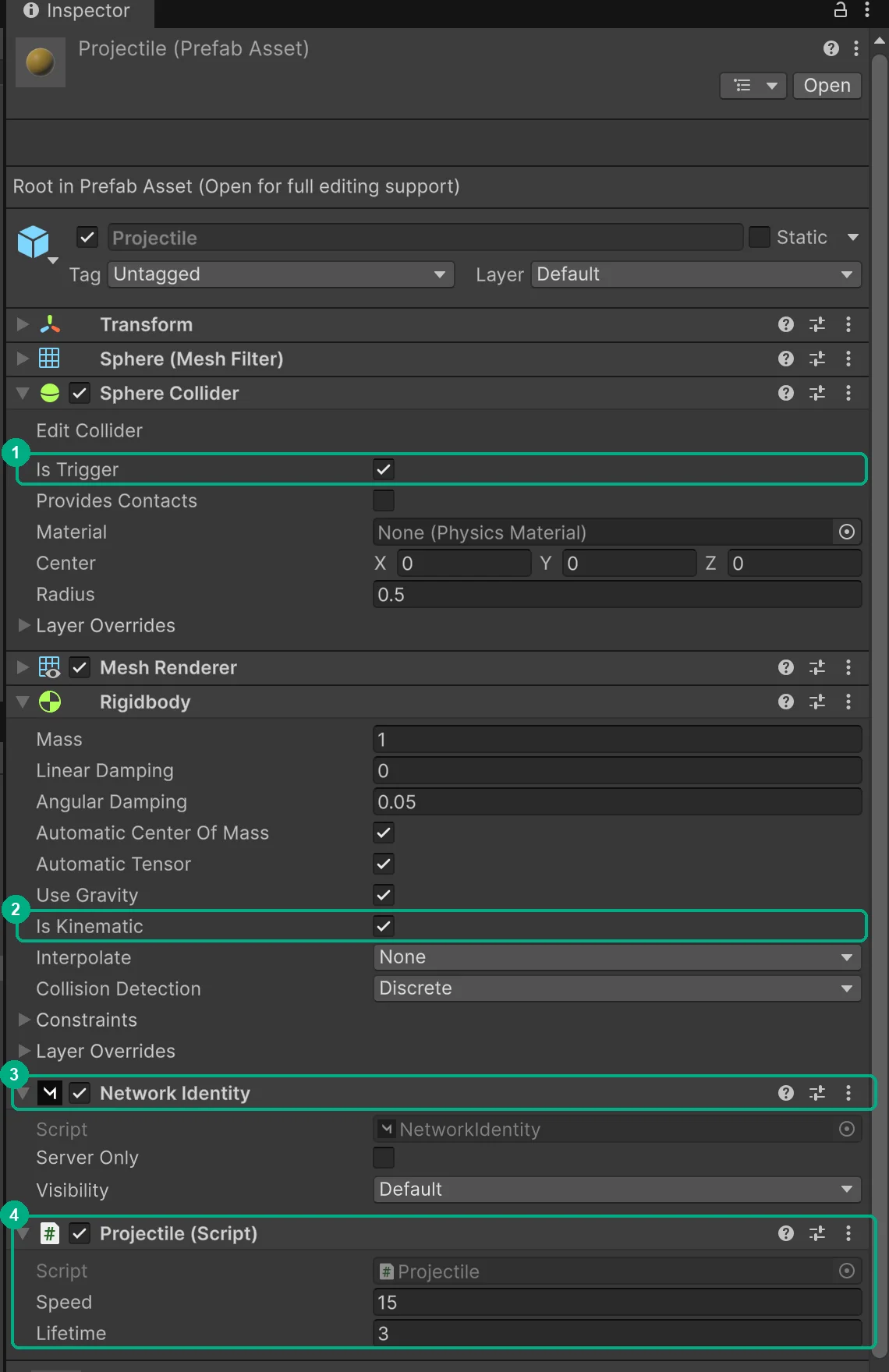Open Rigidbody help icon
The image size is (889, 1372).
click(x=786, y=702)
